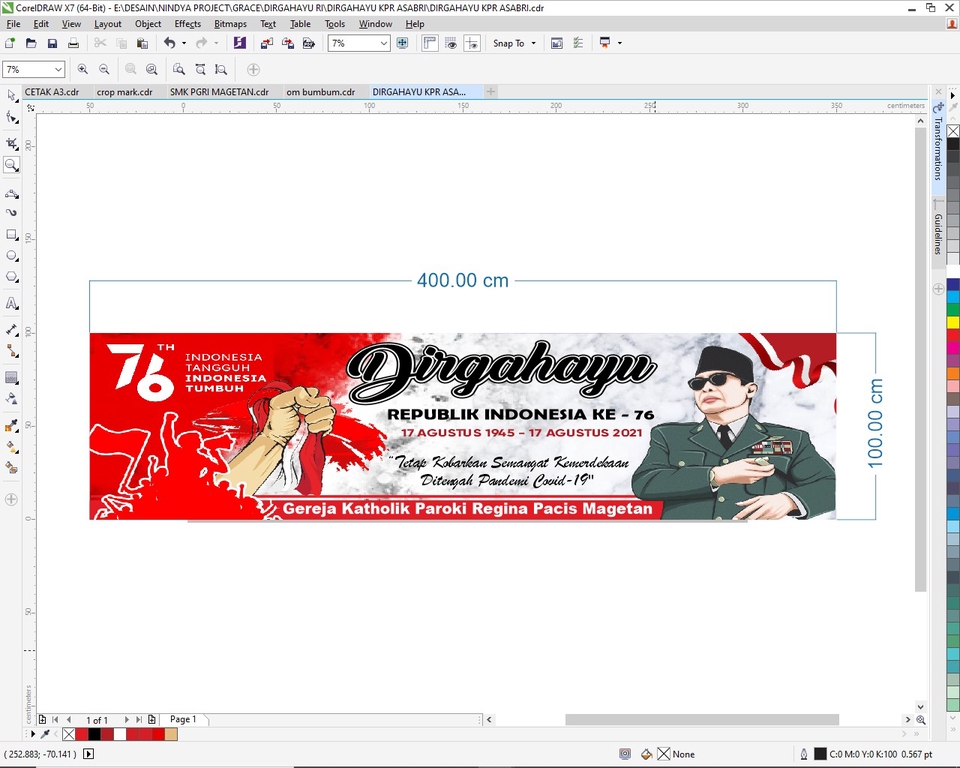Click the tan swatch in document palette
Viewport: 960px width, 768px height.
pyautogui.click(x=171, y=734)
